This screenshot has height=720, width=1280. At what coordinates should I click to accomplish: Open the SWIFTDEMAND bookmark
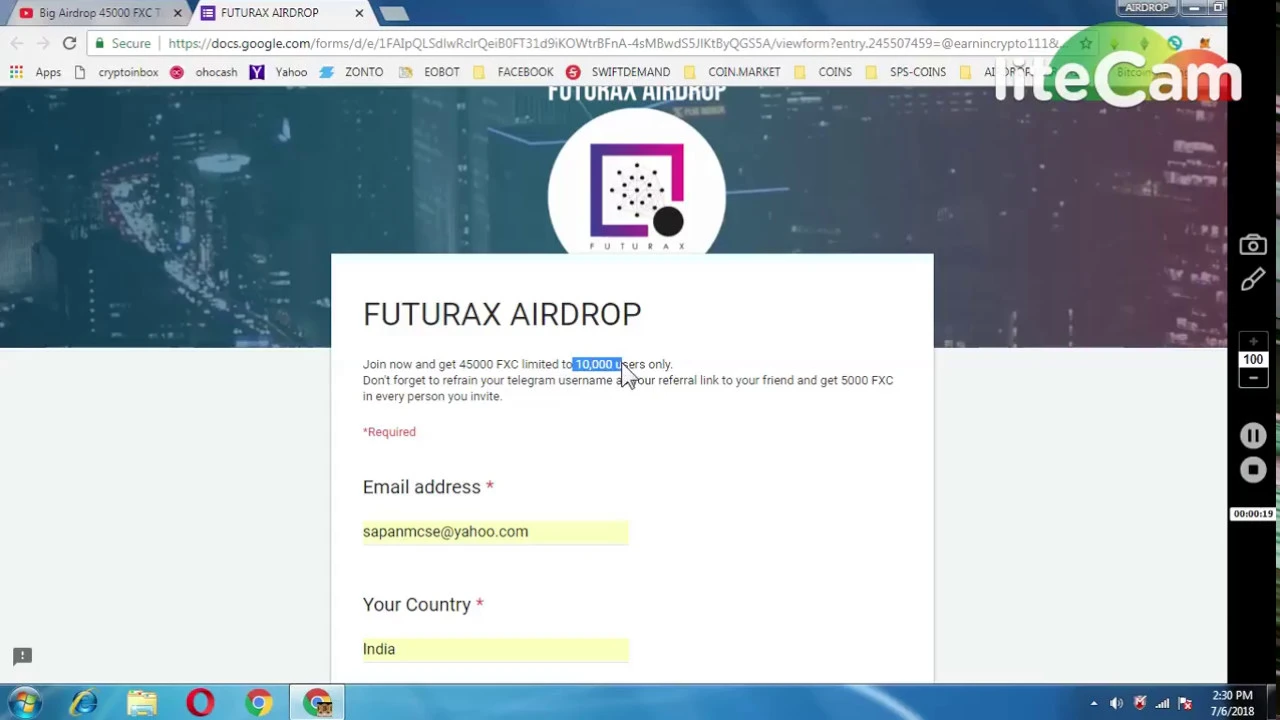point(618,72)
